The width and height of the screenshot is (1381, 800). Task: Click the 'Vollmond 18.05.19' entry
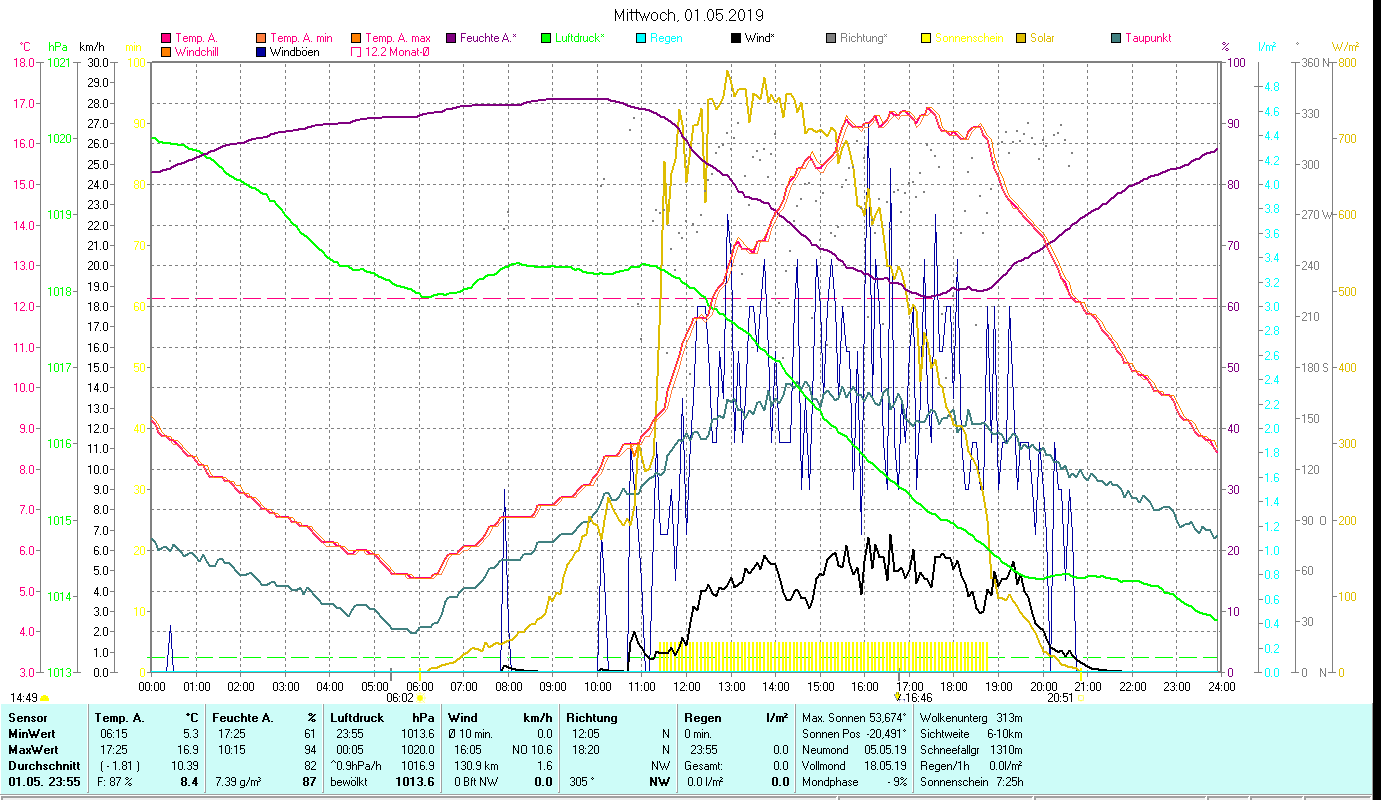coord(855,765)
